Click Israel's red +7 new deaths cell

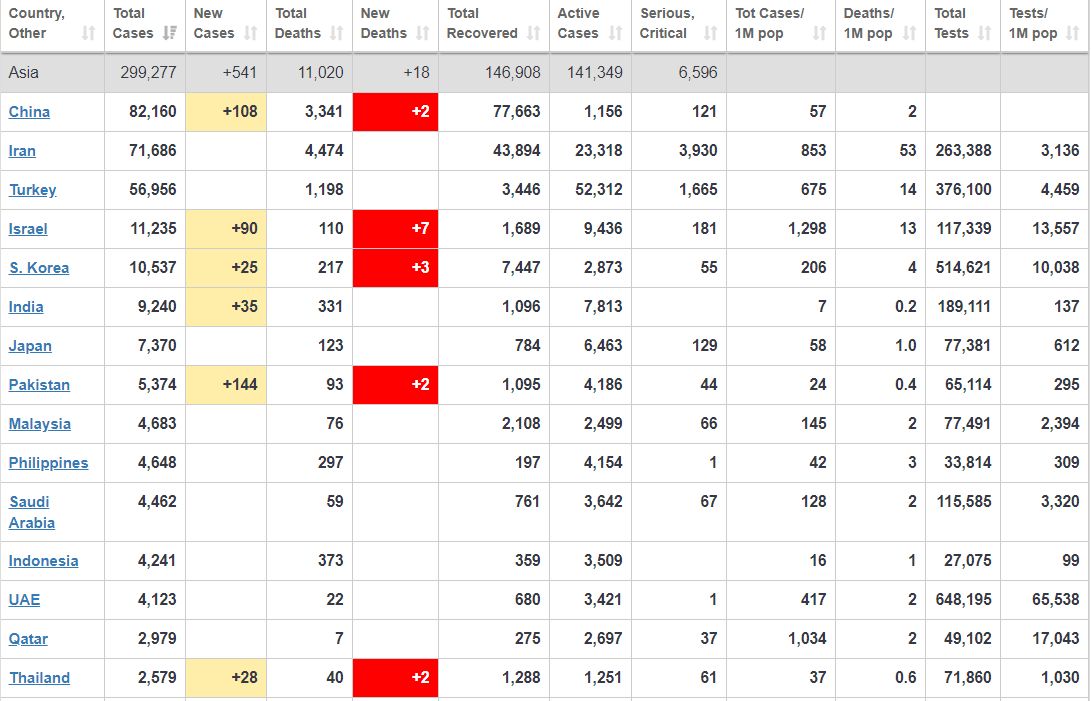point(396,229)
